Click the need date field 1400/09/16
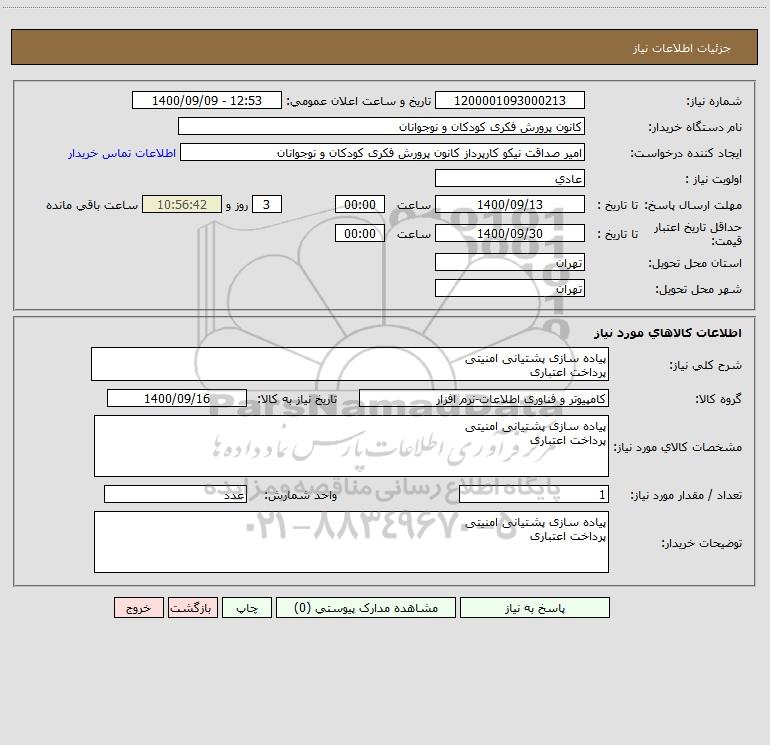 pos(177,398)
